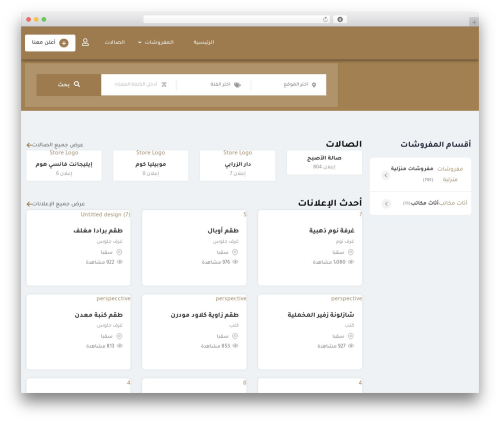Expand the المفروشات navigation dropdown
Screen dimensions: 500x423
[x=156, y=42]
